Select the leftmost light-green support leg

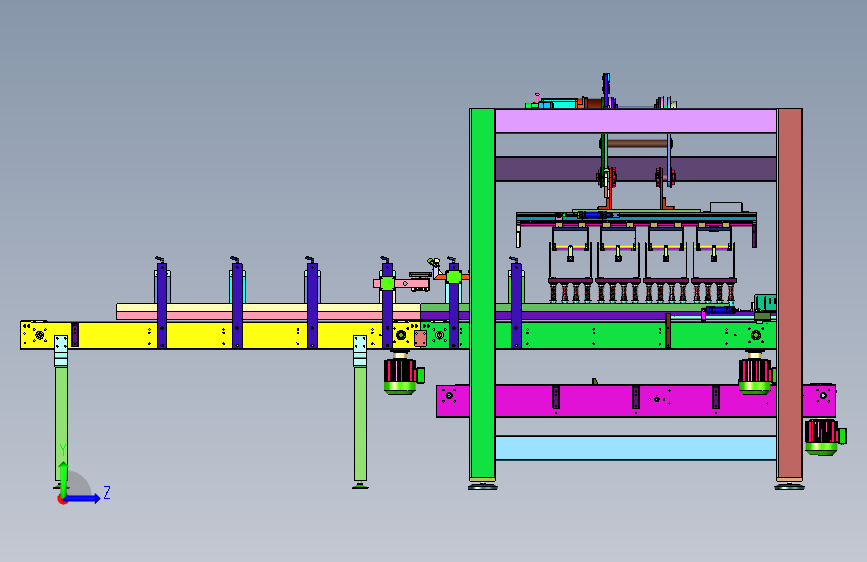(x=61, y=423)
